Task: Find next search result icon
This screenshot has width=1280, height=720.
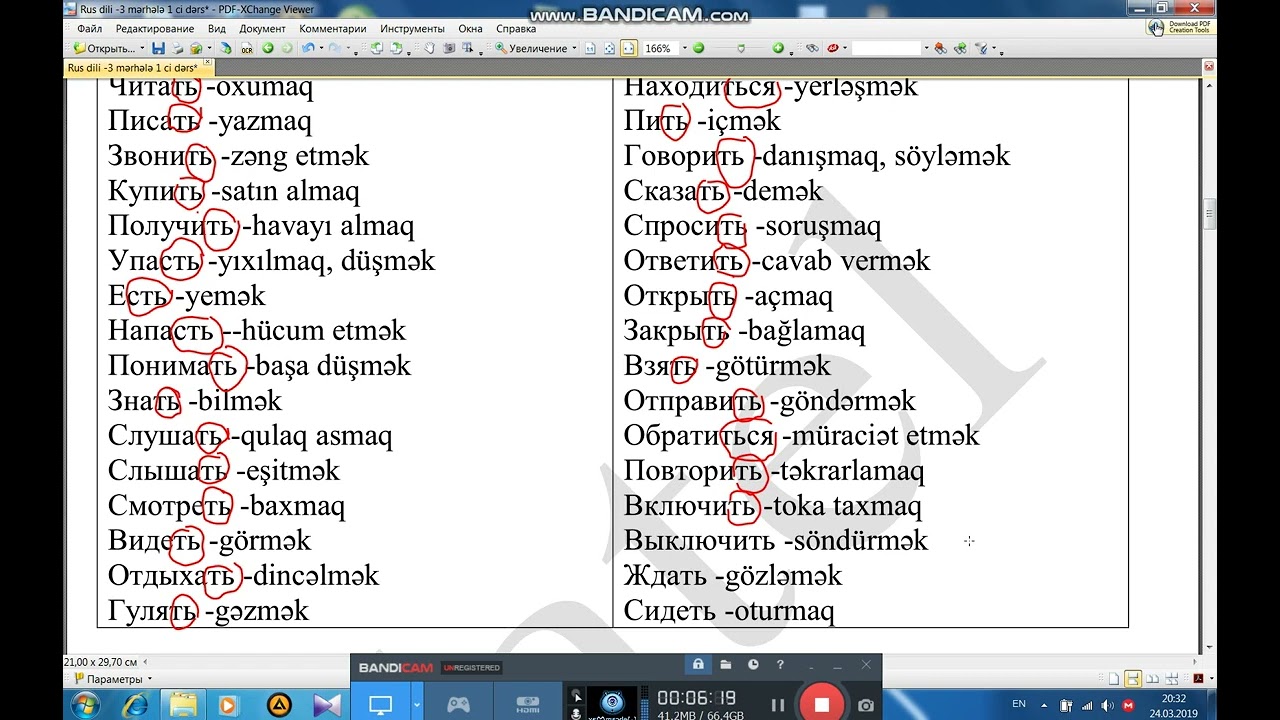Action: (960, 48)
